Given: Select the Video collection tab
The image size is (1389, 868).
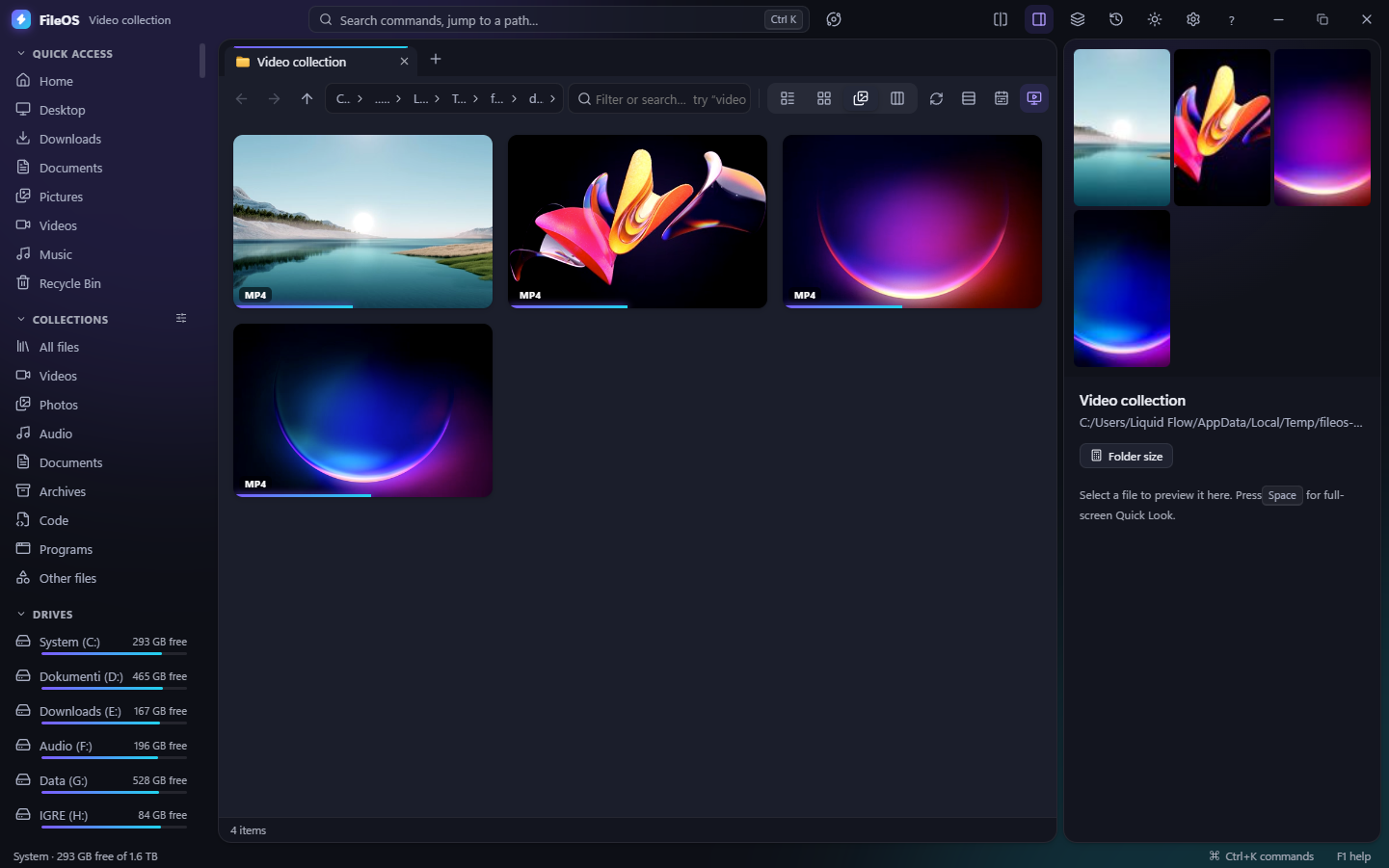Looking at the screenshot, I should 323,62.
